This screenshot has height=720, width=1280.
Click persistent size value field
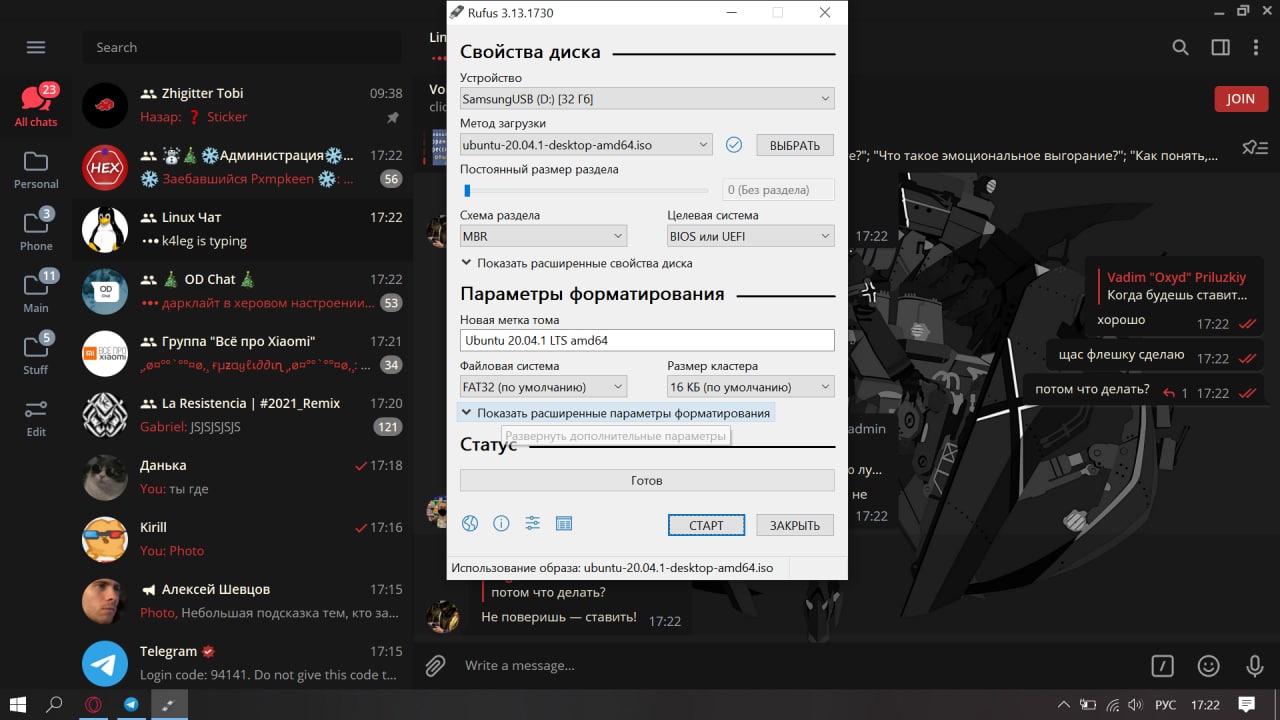coord(779,190)
